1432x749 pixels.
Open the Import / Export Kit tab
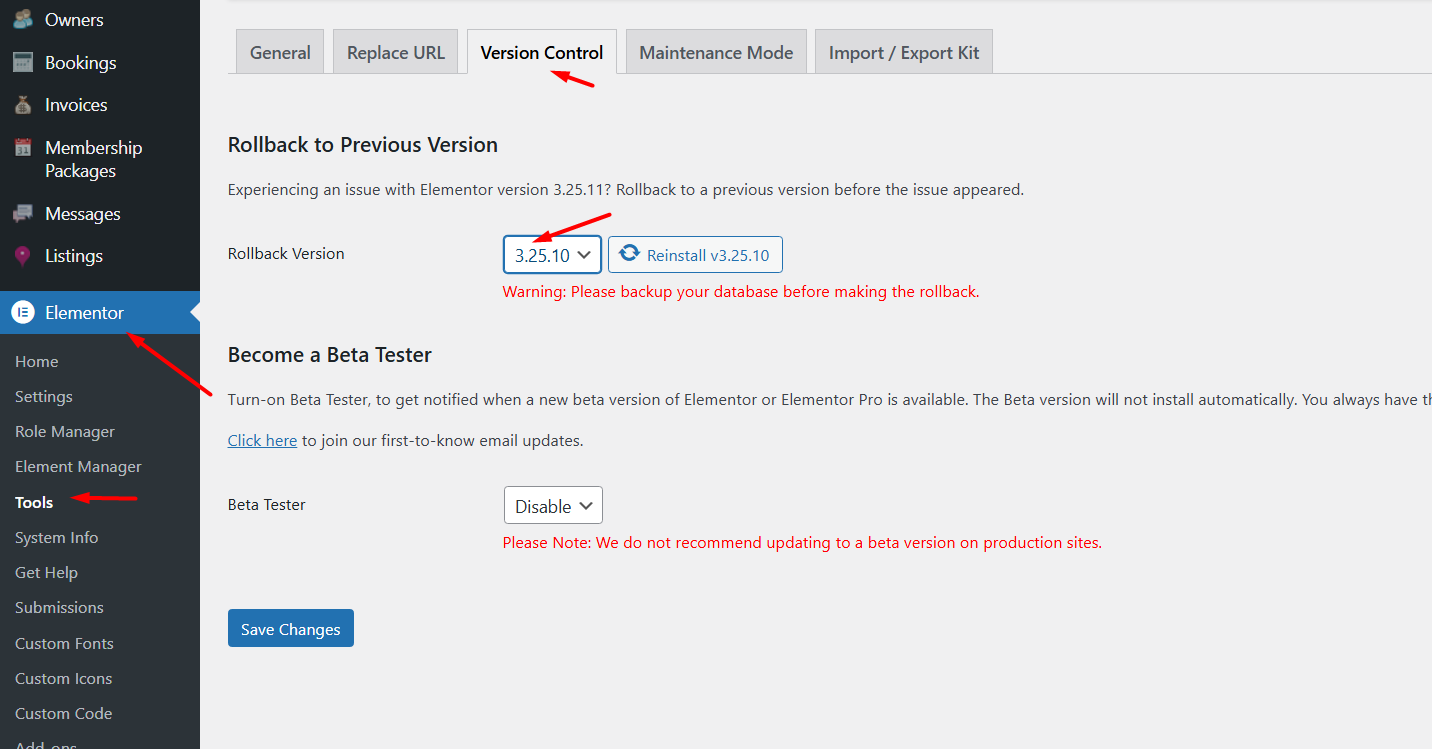[x=904, y=52]
